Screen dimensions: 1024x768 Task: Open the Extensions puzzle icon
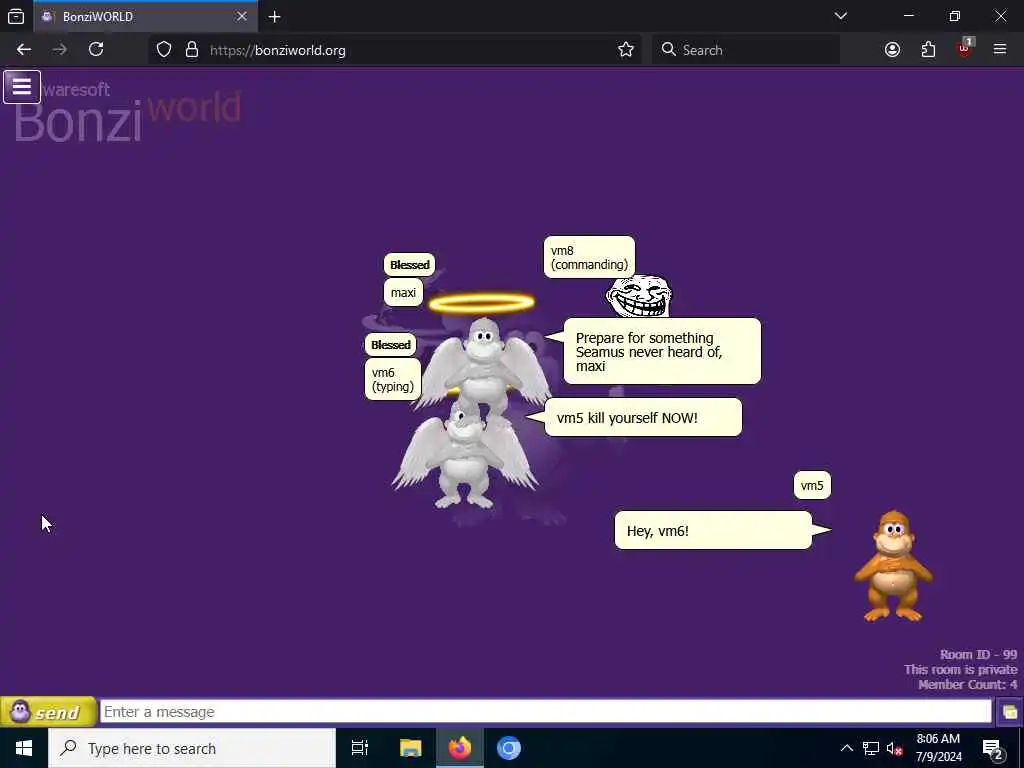click(928, 50)
